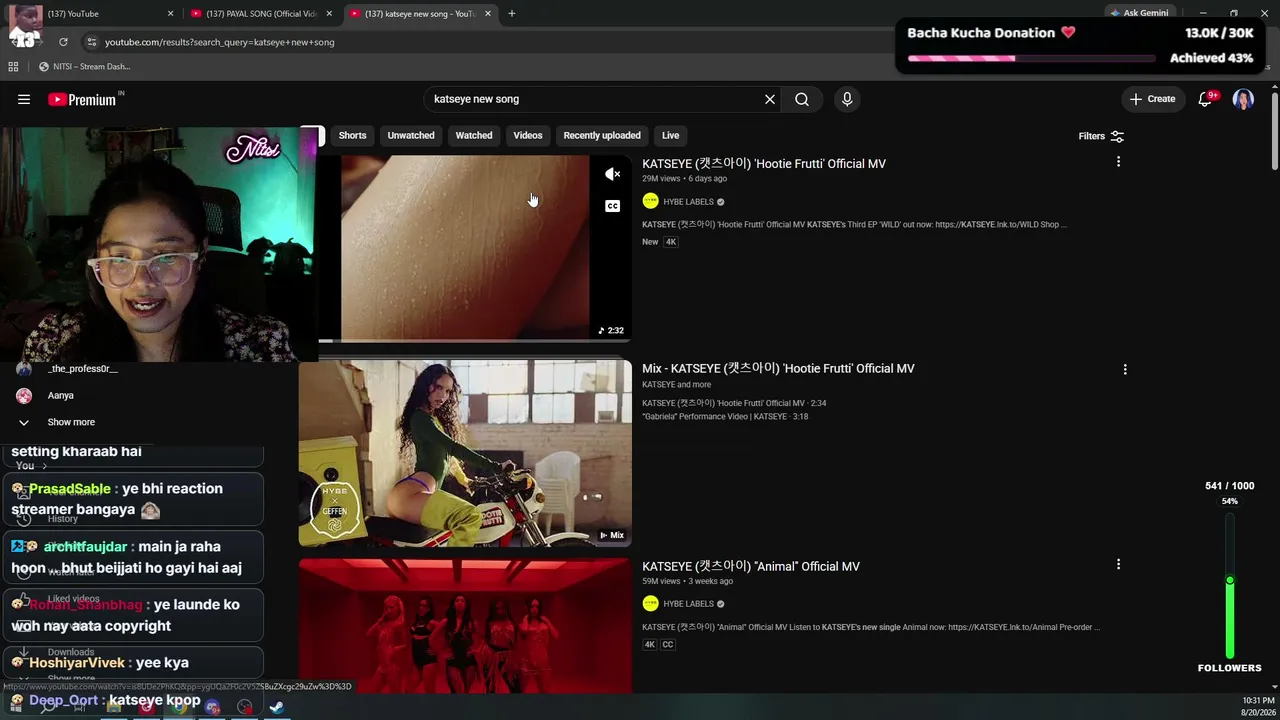Toggle captions on the Hootie Frutti preview

(613, 206)
